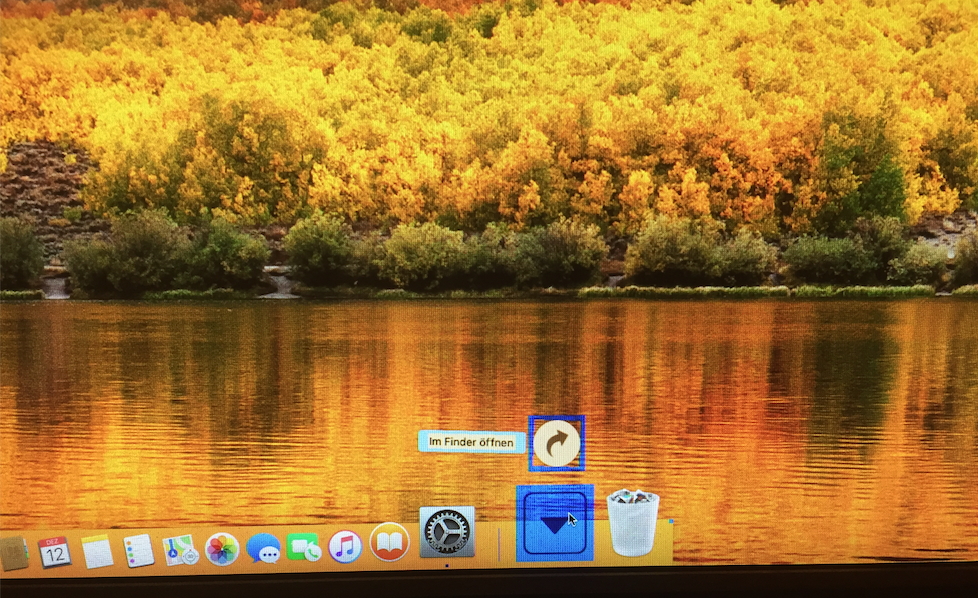Image resolution: width=978 pixels, height=598 pixels.
Task: Open Calendar showing Dez 12
Action: tap(54, 552)
